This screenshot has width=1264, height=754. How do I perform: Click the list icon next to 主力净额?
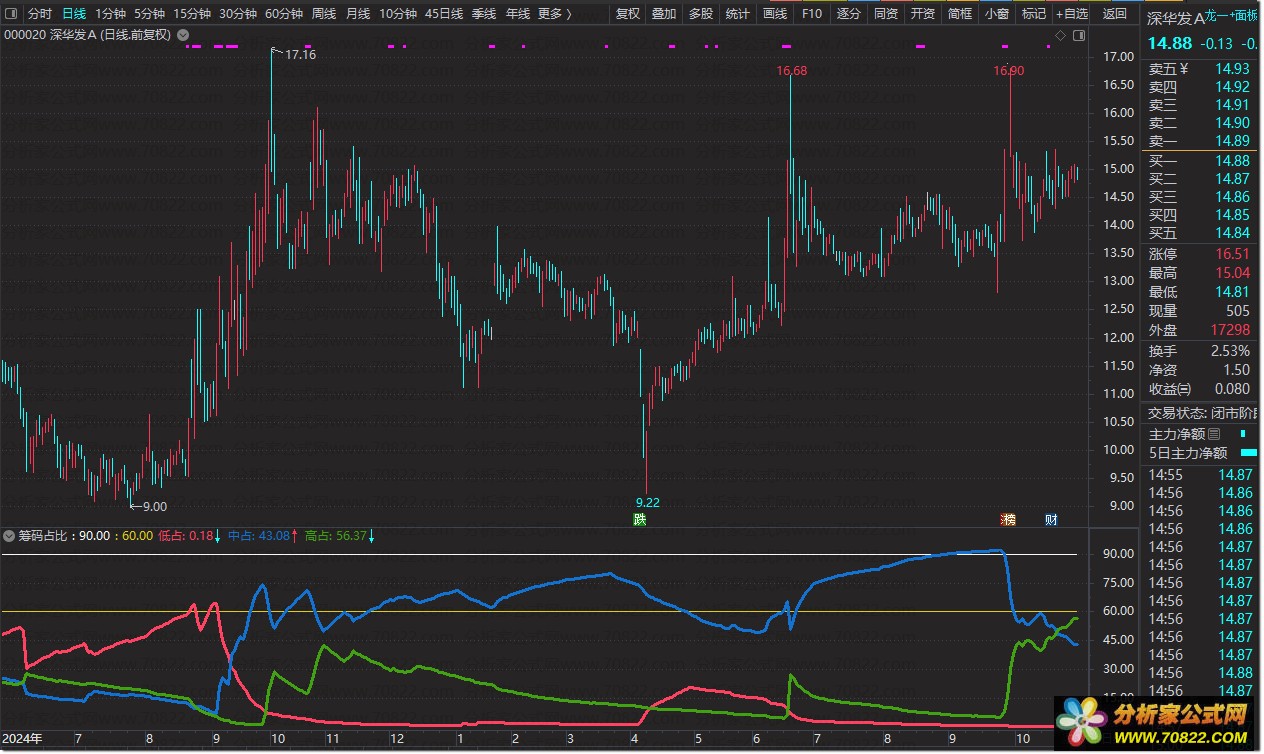(x=1214, y=434)
